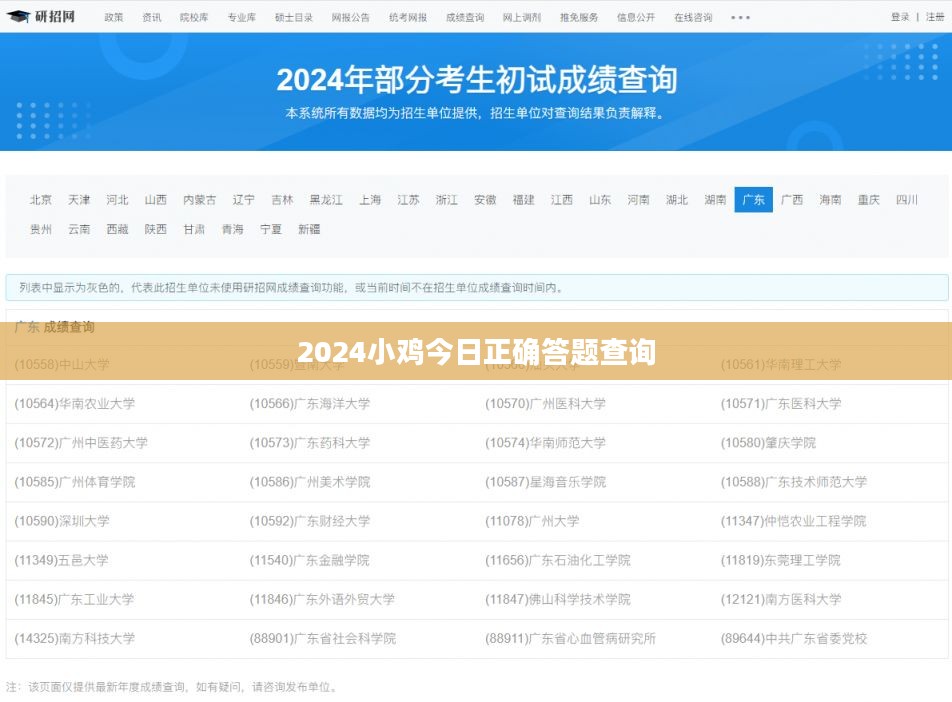
Task: Click (11349)五邑大学 in the list
Action: pos(61,561)
